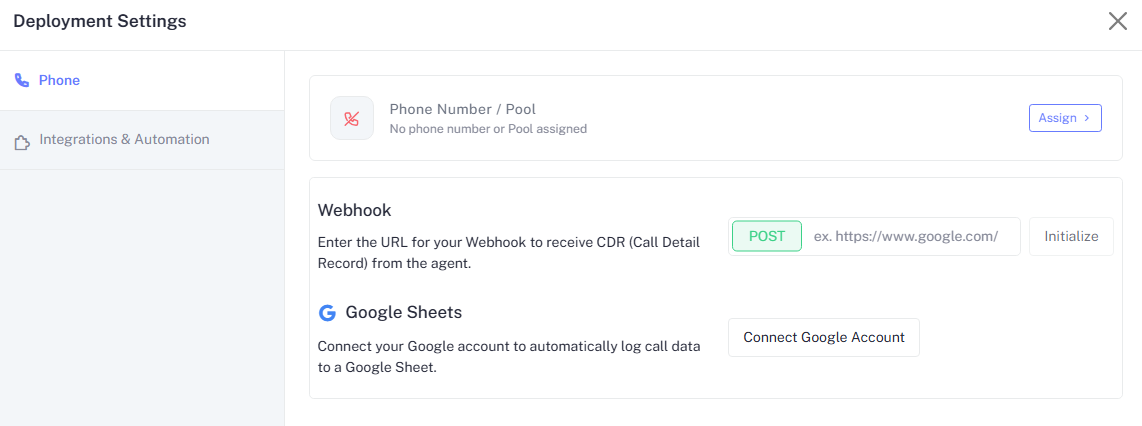The width and height of the screenshot is (1142, 426).
Task: Click the green POST method badge
Action: click(767, 236)
